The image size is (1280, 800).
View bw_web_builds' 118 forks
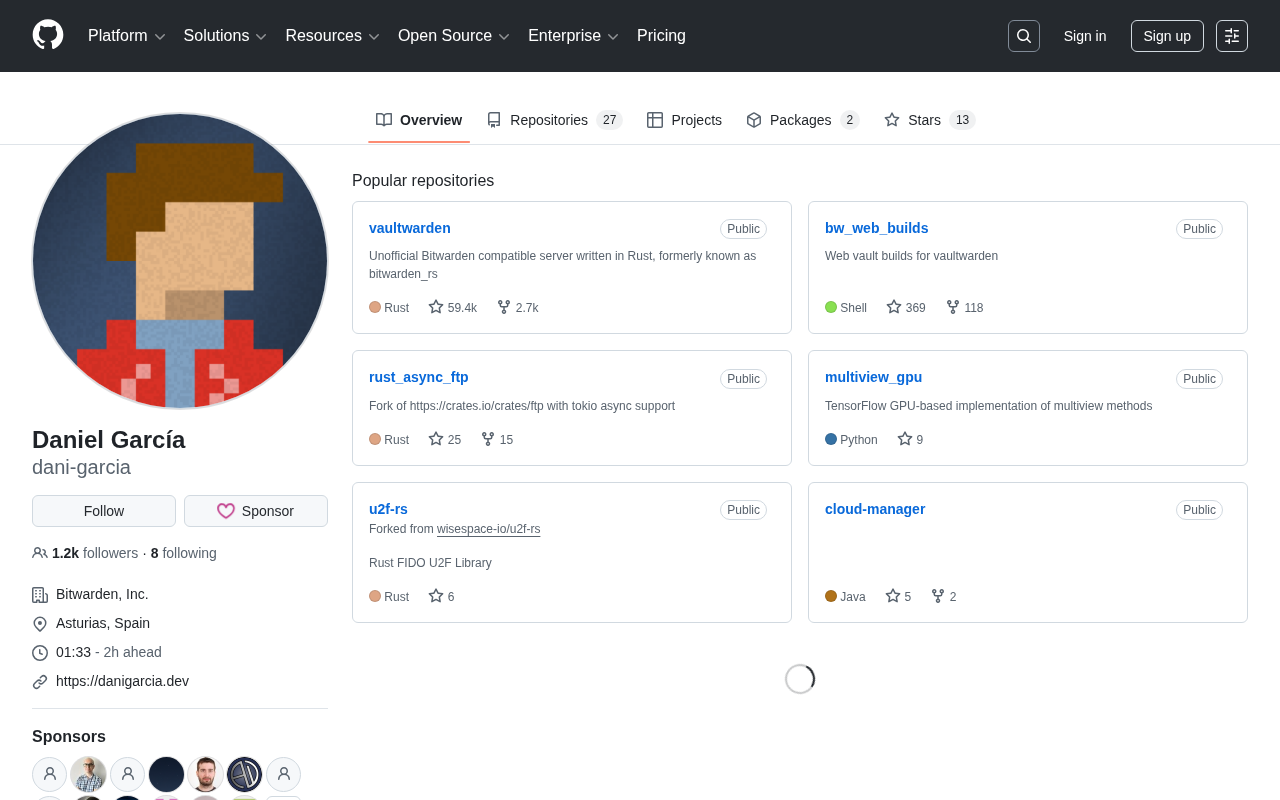965,307
